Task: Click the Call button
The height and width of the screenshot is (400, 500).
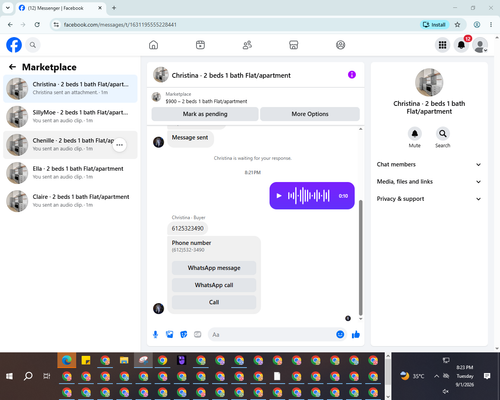Action: click(x=214, y=302)
